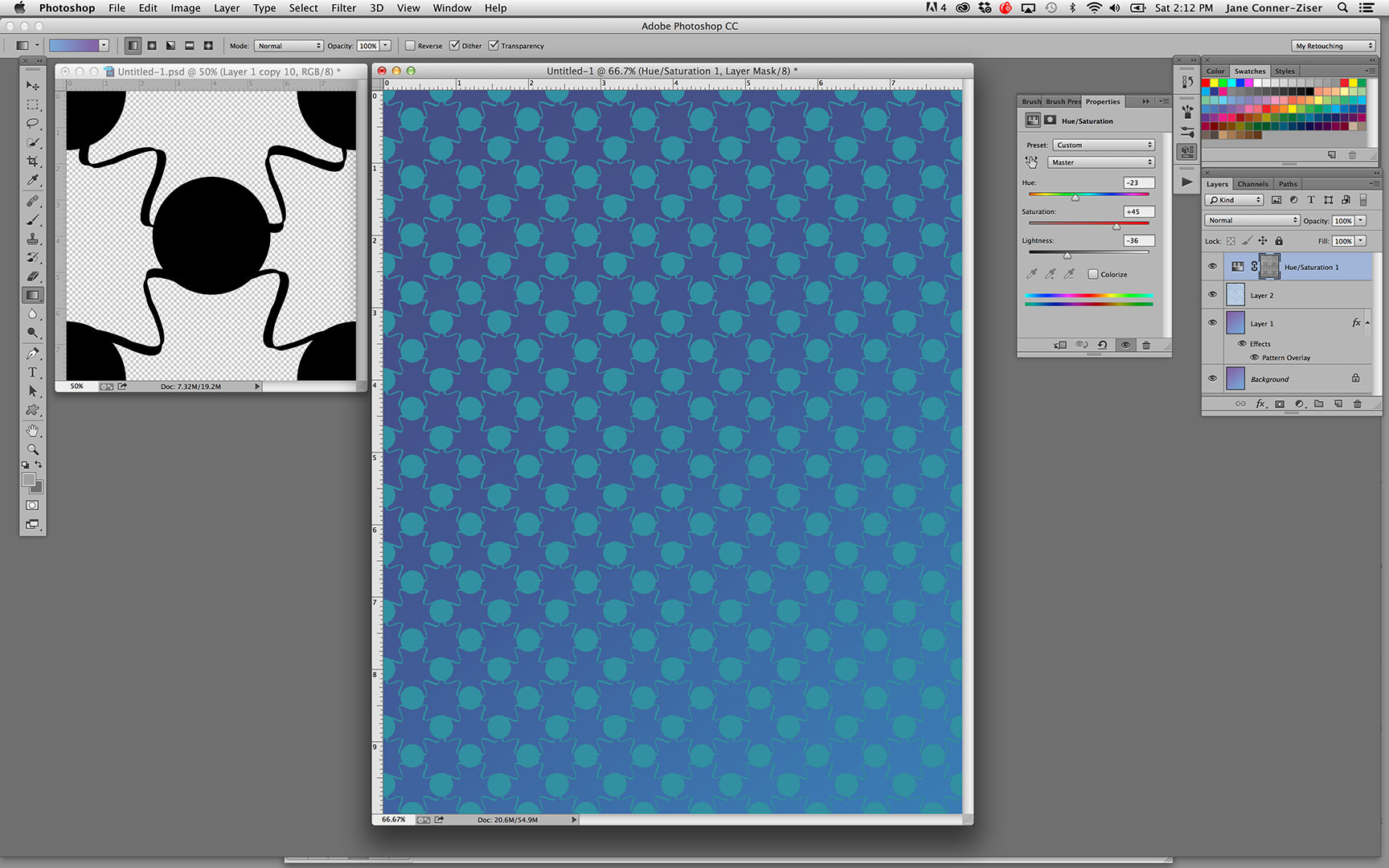Hide the Layer 2 visibility eye
Image resolution: width=1389 pixels, height=868 pixels.
[1212, 295]
